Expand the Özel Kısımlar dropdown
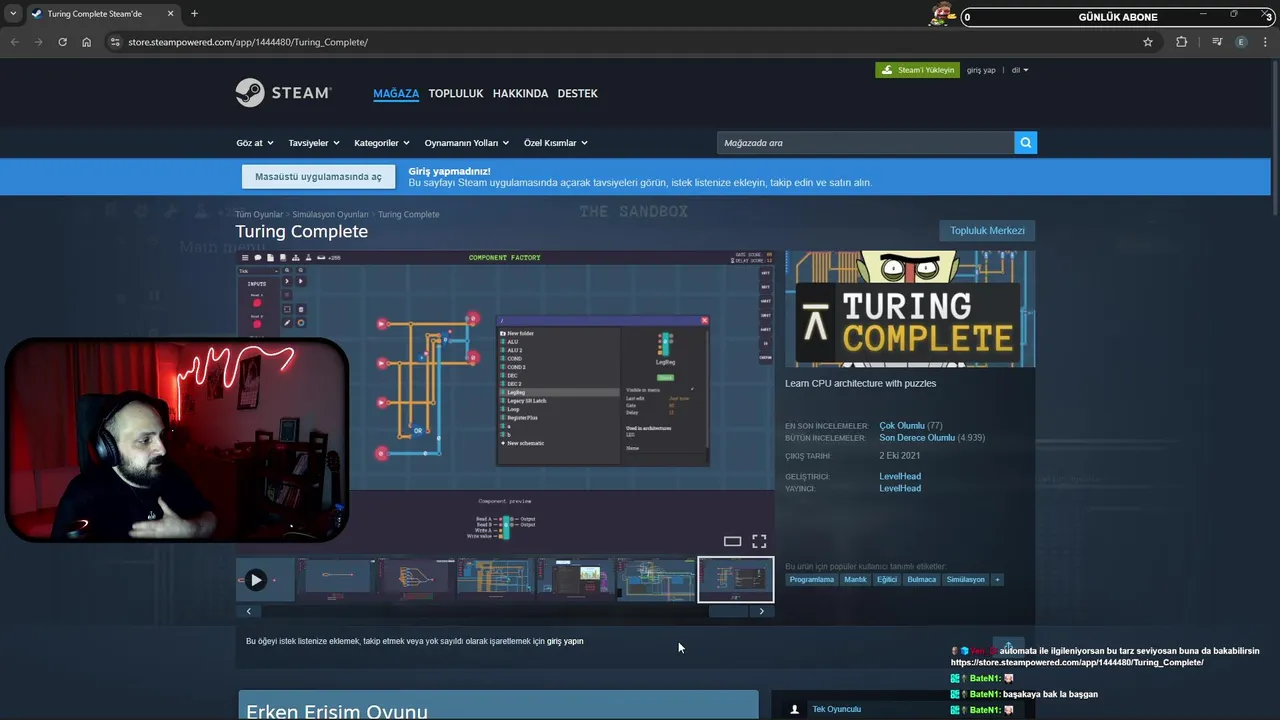1280x720 pixels. pyautogui.click(x=555, y=143)
